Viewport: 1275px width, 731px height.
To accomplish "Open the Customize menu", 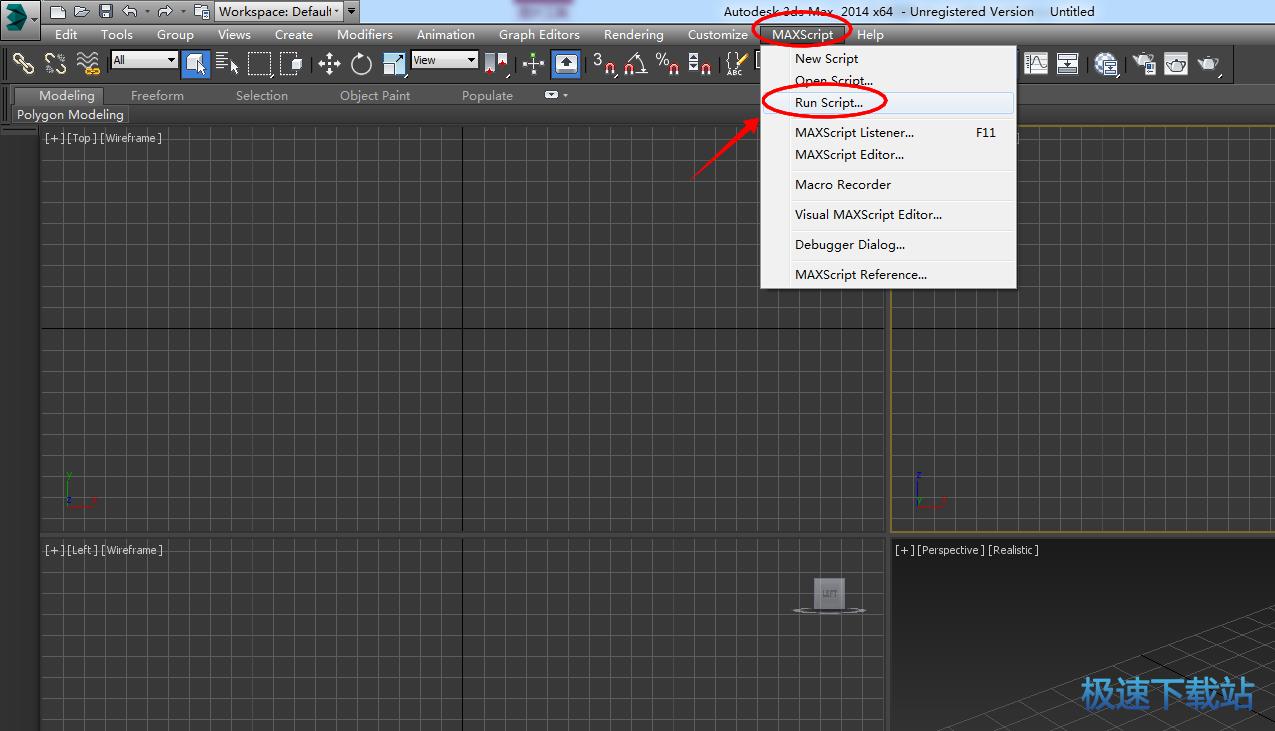I will 718,34.
